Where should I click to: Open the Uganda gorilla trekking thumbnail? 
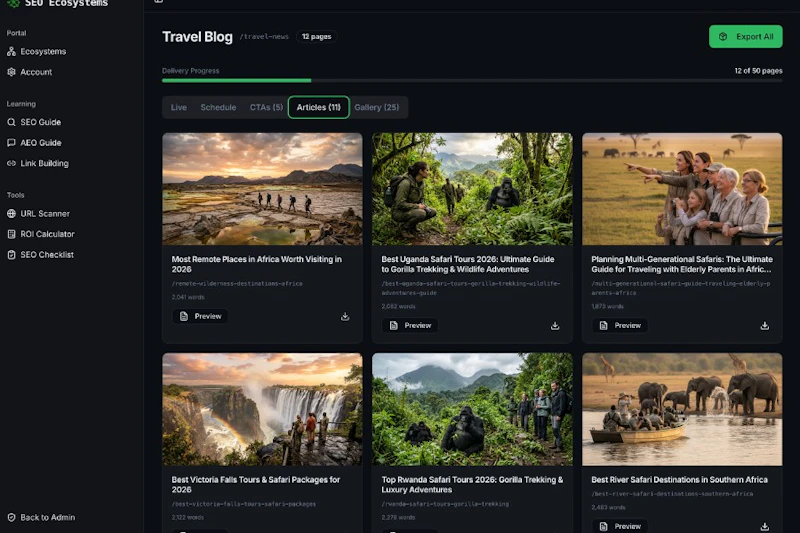(x=472, y=189)
